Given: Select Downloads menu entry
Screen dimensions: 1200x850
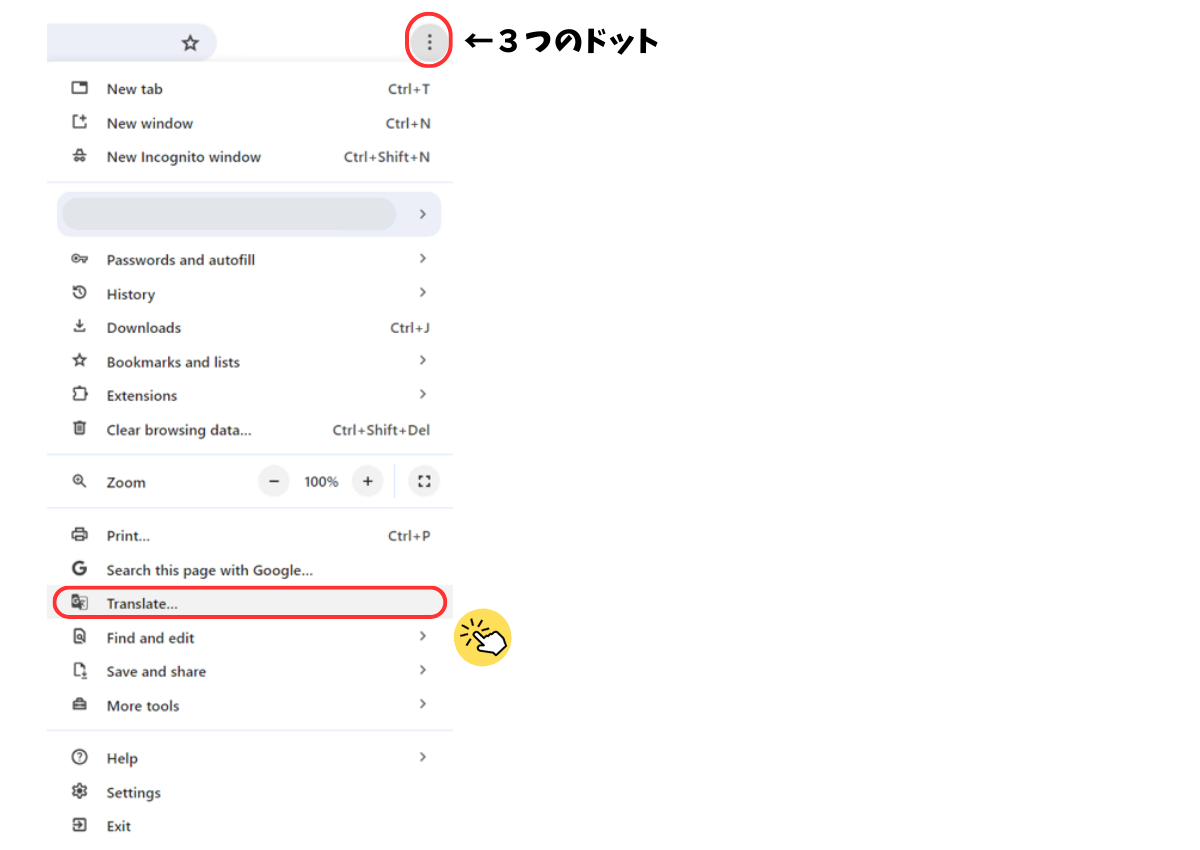Looking at the screenshot, I should tap(144, 328).
